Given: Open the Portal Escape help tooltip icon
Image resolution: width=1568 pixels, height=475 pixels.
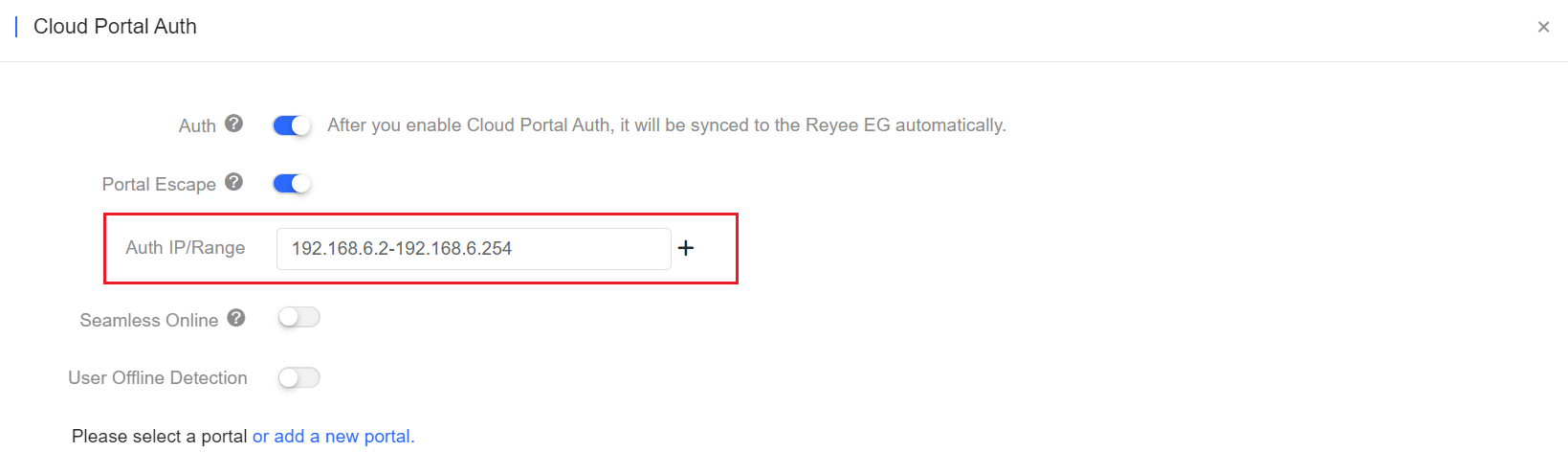Looking at the screenshot, I should (234, 182).
